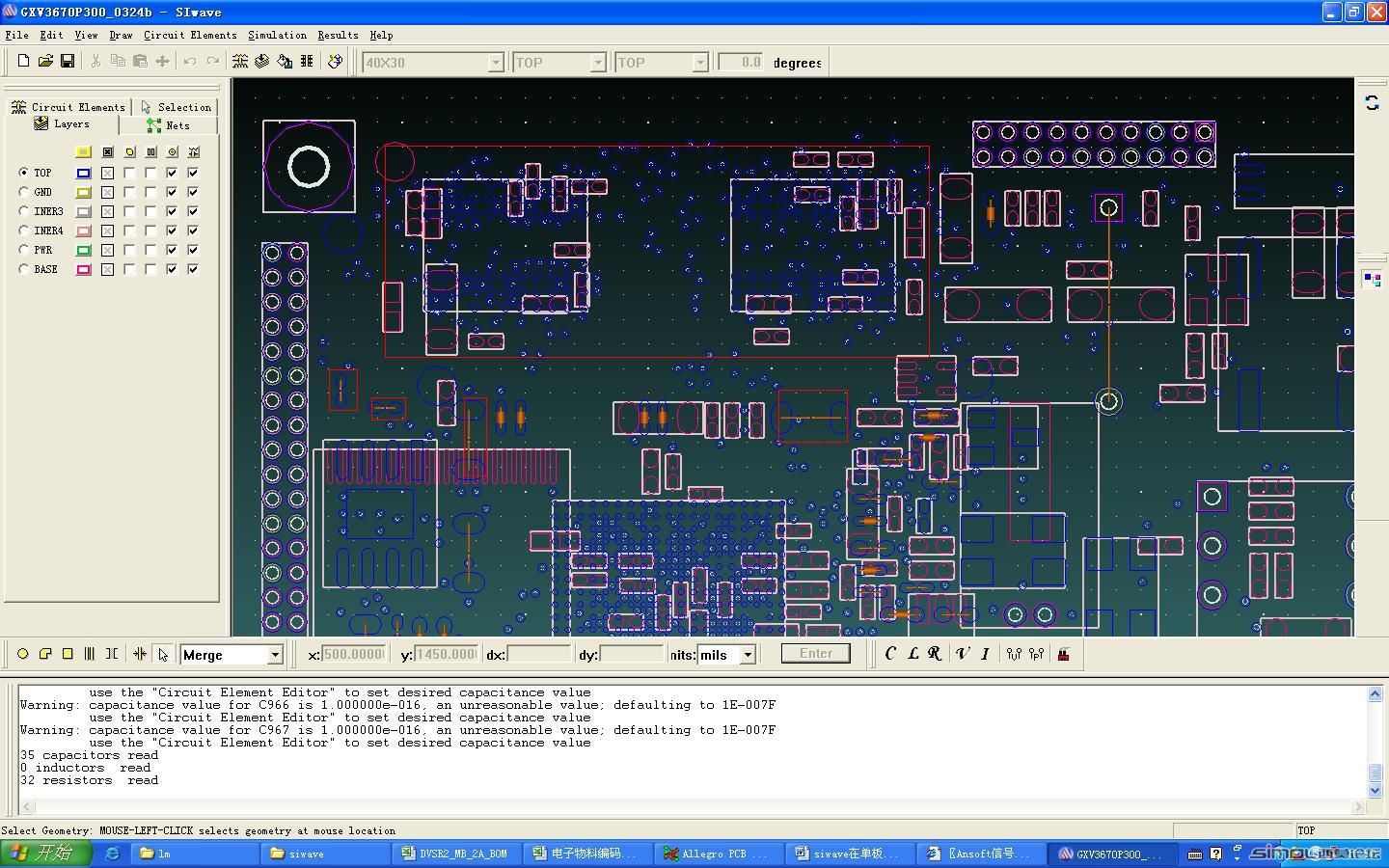This screenshot has width=1389, height=868.
Task: Switch to the Nets tab
Action: pyautogui.click(x=169, y=125)
